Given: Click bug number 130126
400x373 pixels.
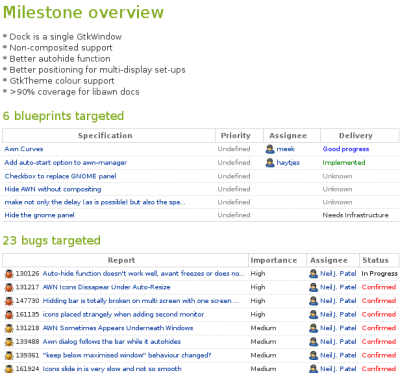Looking at the screenshot, I should click(x=27, y=274).
